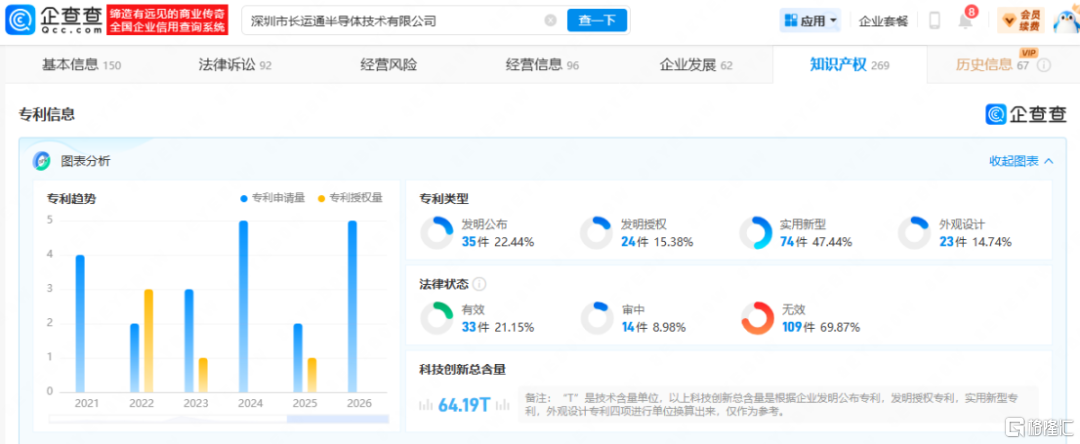
Task: Click the 专利信息 section heading
Action: coord(47,115)
